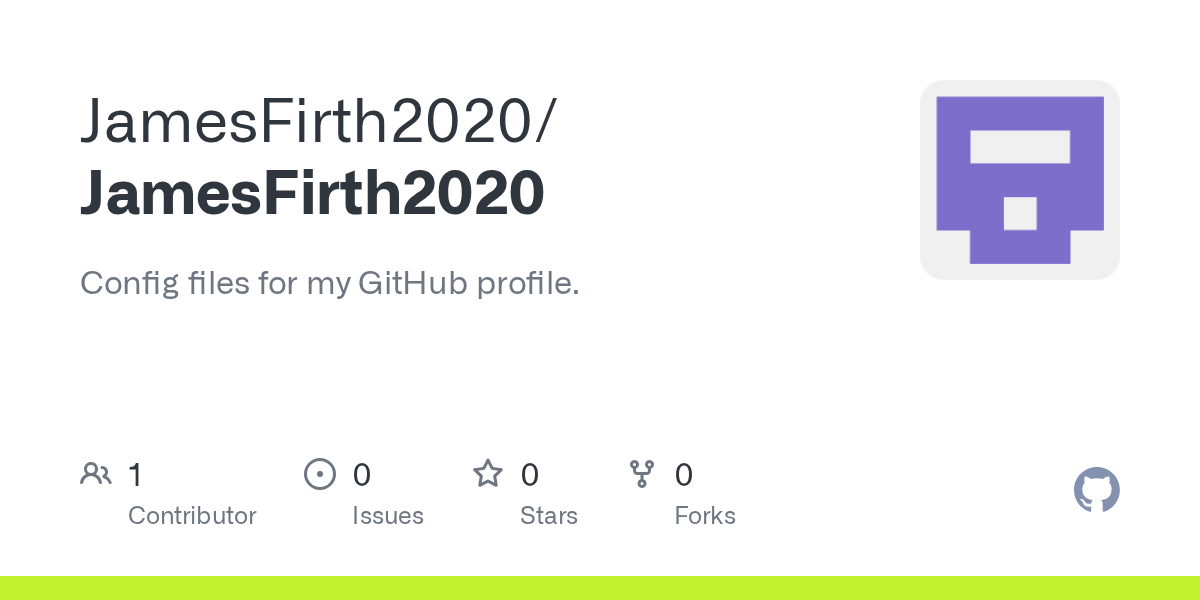Click the Issues circle-dot icon

(319, 474)
